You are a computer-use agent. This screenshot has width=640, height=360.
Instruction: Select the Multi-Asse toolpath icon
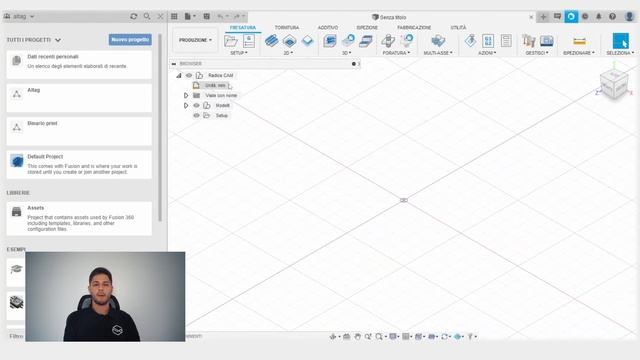click(x=438, y=41)
